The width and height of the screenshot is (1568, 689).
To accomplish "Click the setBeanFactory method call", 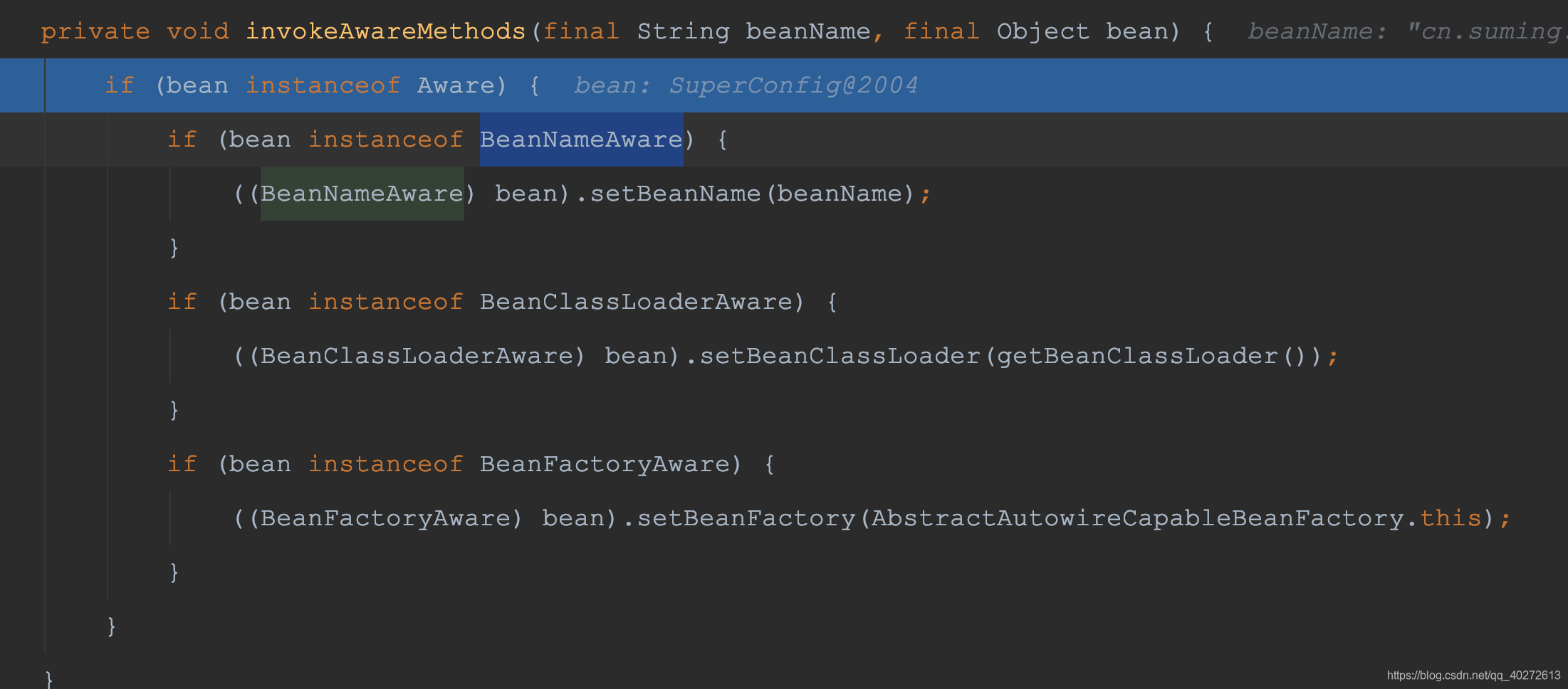I will point(746,518).
